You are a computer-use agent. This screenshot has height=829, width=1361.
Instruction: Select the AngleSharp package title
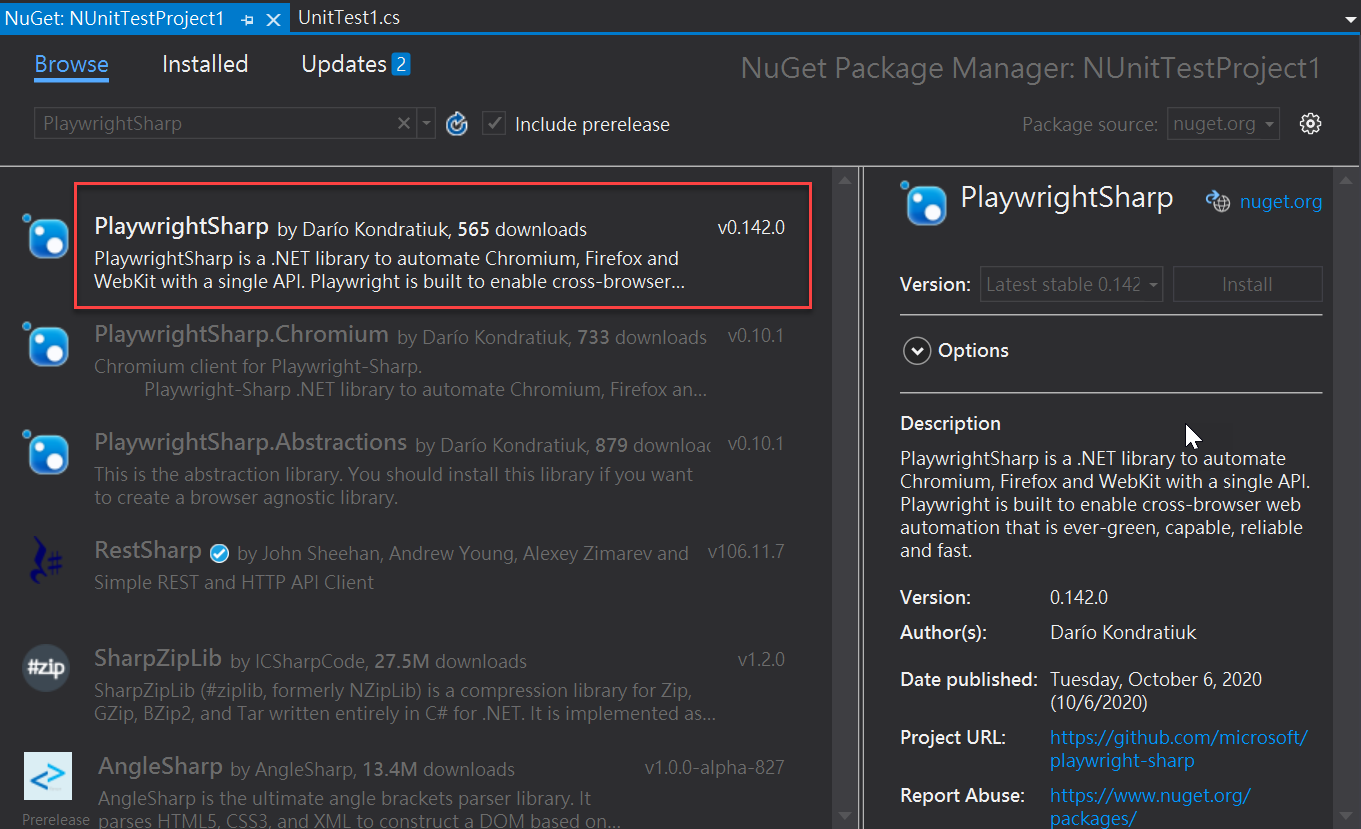pyautogui.click(x=160, y=766)
